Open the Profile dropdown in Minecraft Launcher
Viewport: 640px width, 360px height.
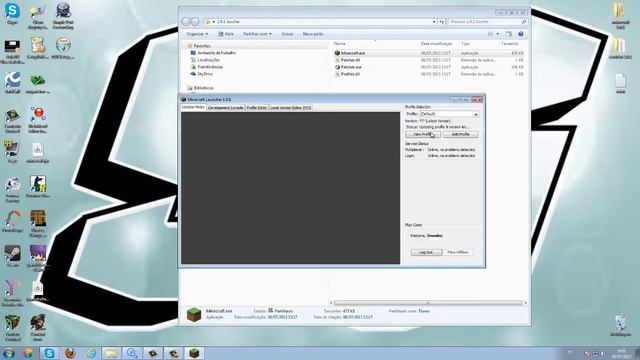pyautogui.click(x=449, y=114)
